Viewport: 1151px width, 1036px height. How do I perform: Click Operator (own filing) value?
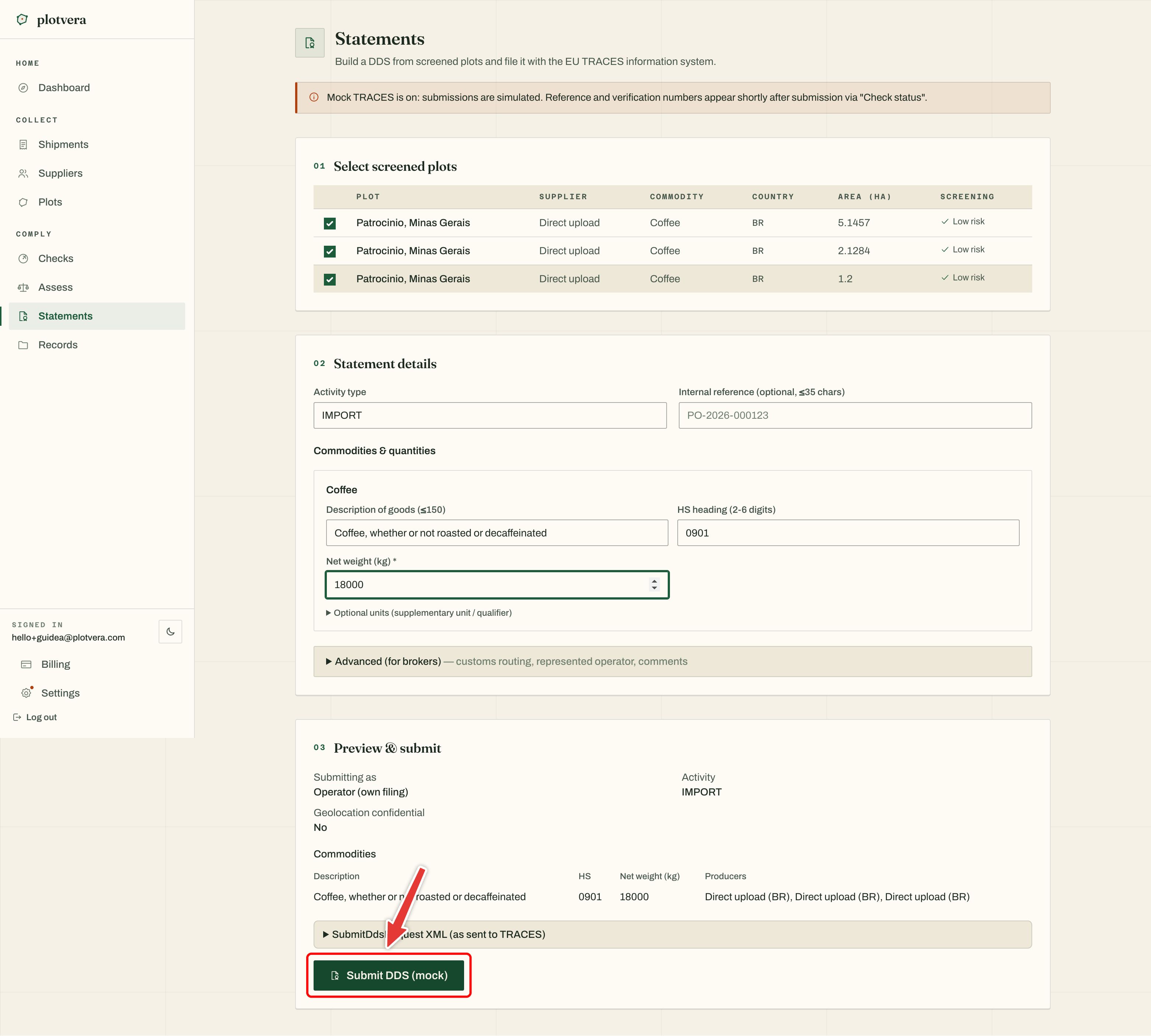[361, 792]
